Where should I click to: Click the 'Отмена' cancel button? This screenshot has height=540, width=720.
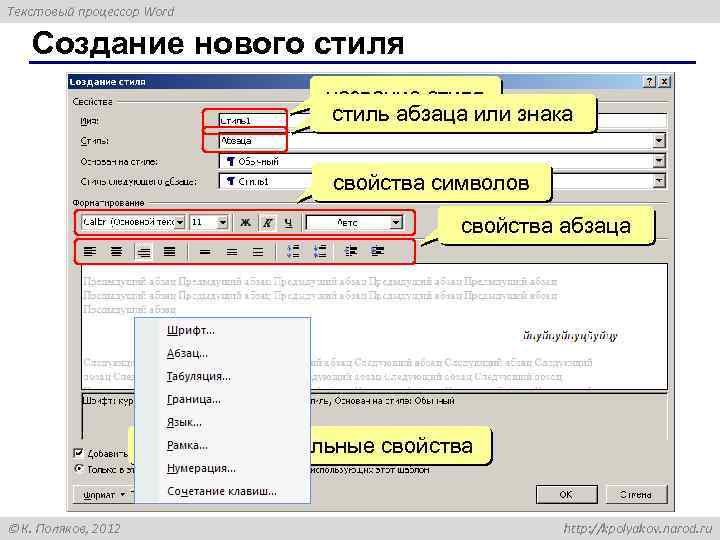[x=636, y=495]
